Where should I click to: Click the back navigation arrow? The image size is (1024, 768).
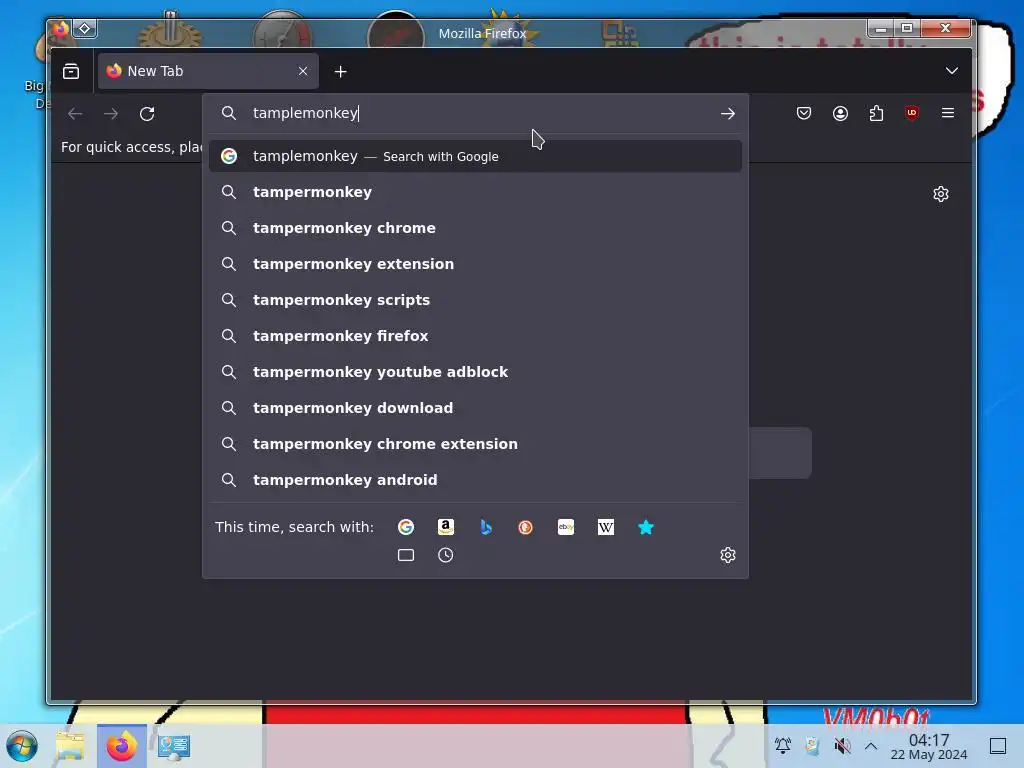pos(75,114)
